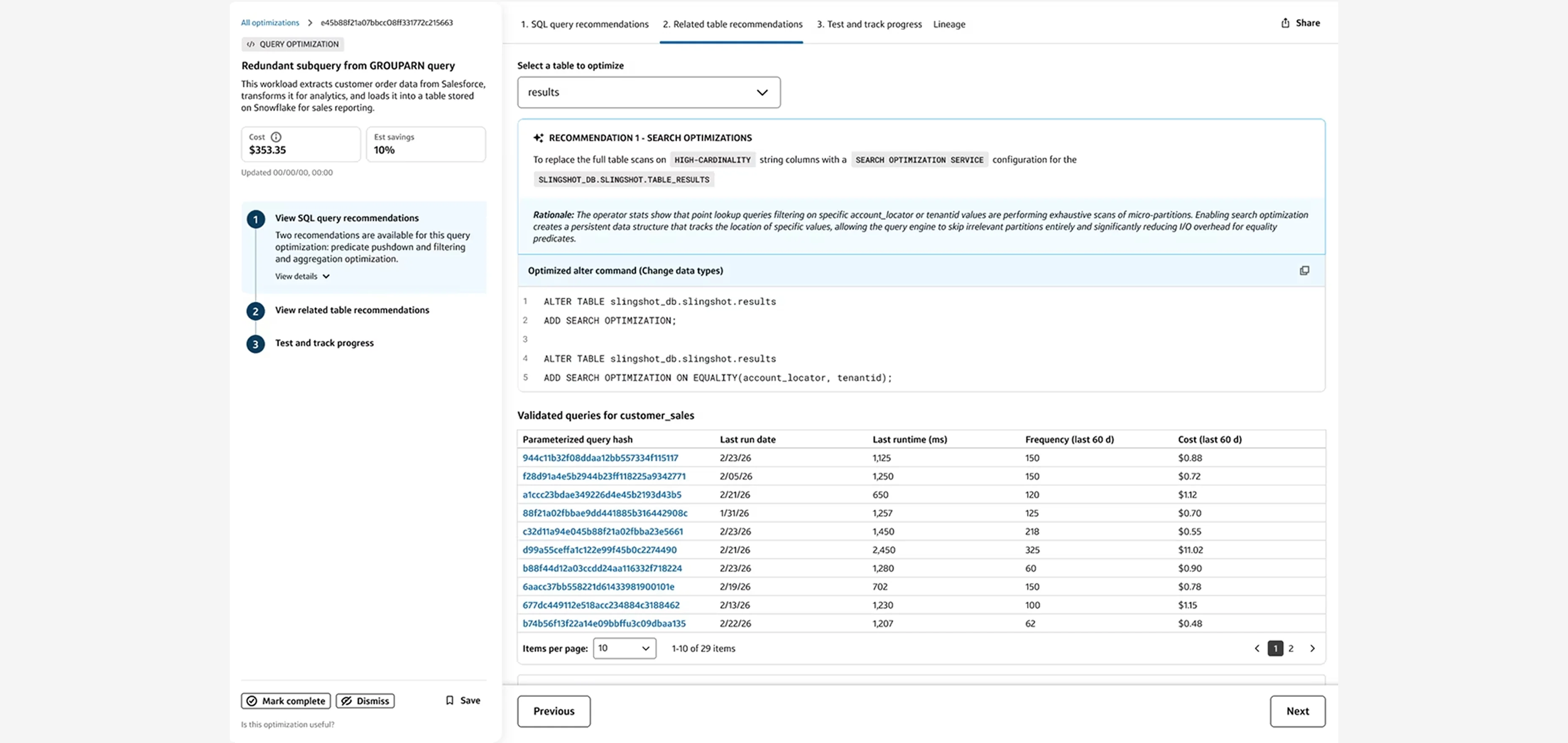Click the Share button label
Image resolution: width=1568 pixels, height=743 pixels.
click(1307, 22)
